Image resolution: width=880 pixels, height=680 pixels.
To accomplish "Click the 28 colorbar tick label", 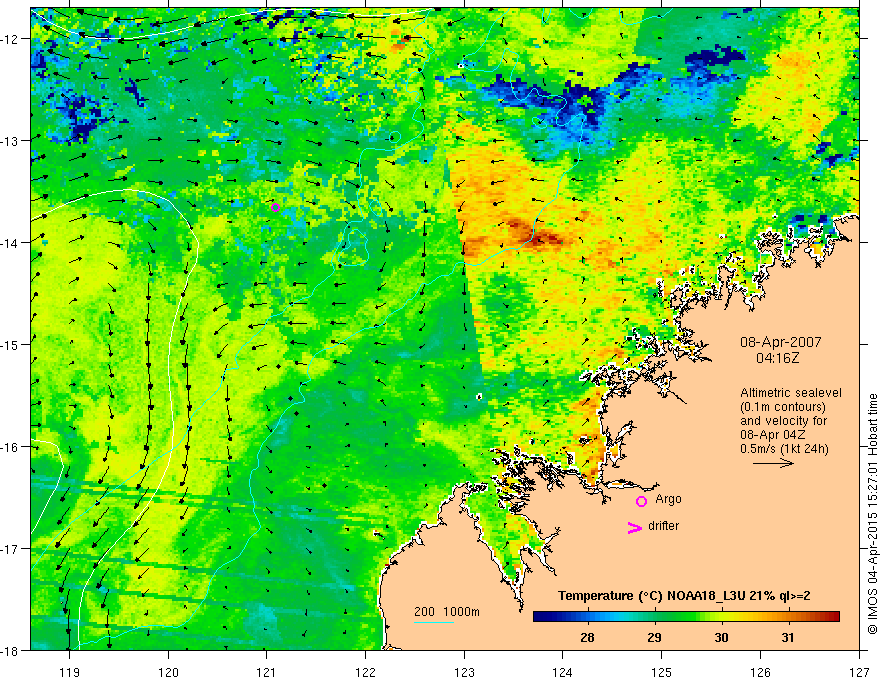I will coord(587,637).
